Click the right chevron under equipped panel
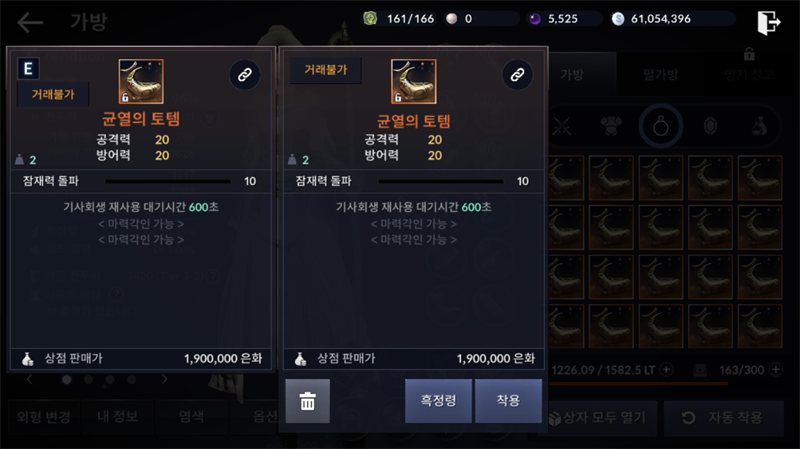The height and width of the screenshot is (449, 800). (164, 379)
